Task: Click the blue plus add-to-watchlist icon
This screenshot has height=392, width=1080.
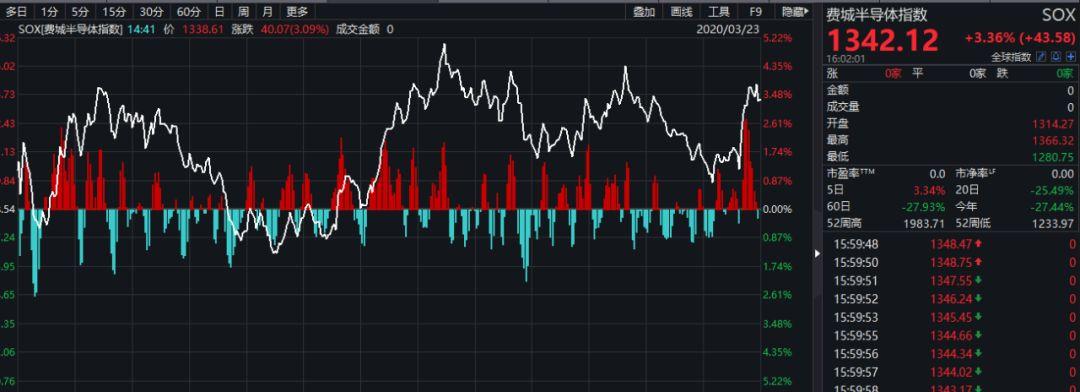Action: tap(1070, 57)
